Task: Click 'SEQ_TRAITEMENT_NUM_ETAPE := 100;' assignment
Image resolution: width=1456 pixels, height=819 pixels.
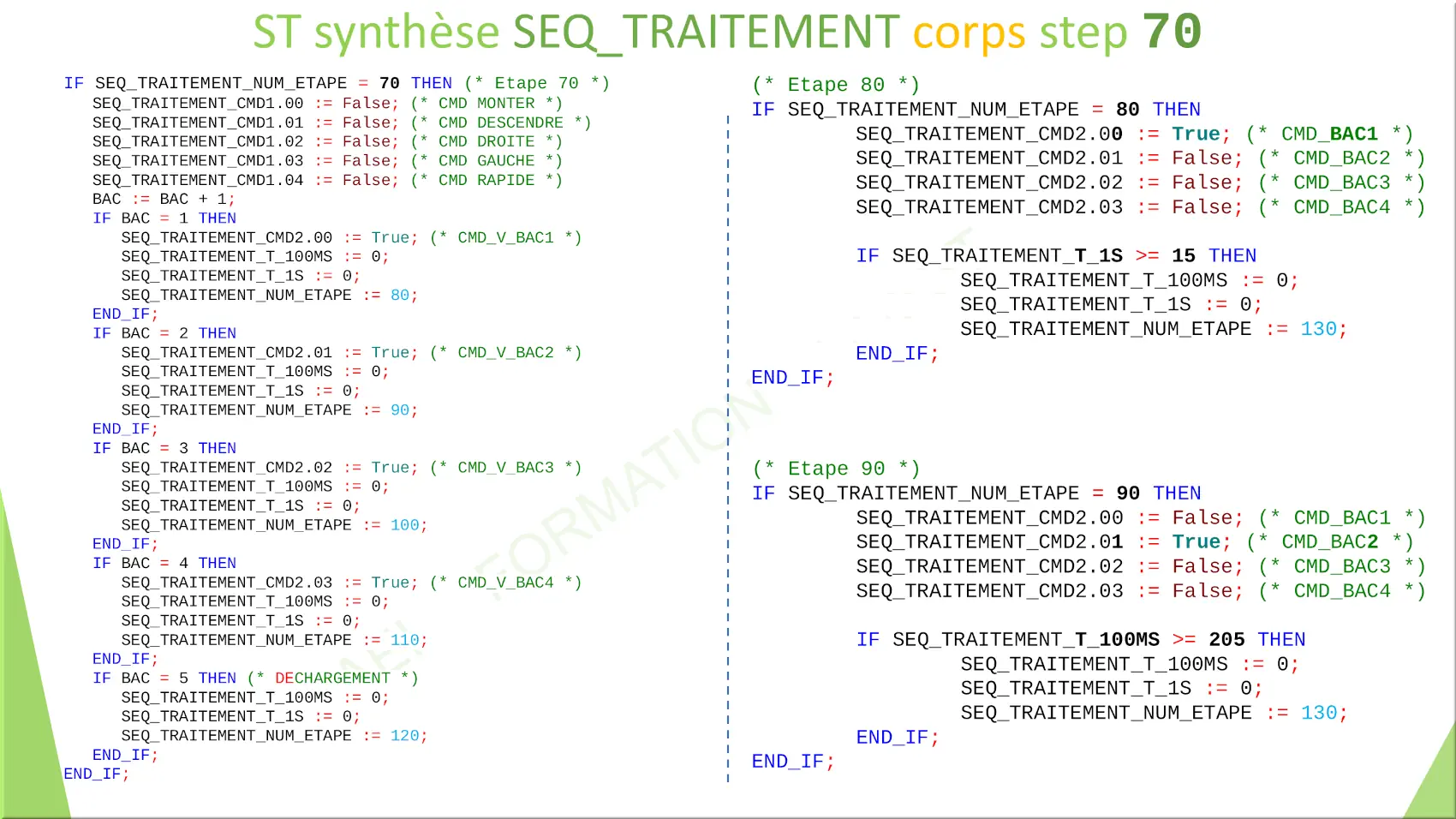Action: (274, 524)
